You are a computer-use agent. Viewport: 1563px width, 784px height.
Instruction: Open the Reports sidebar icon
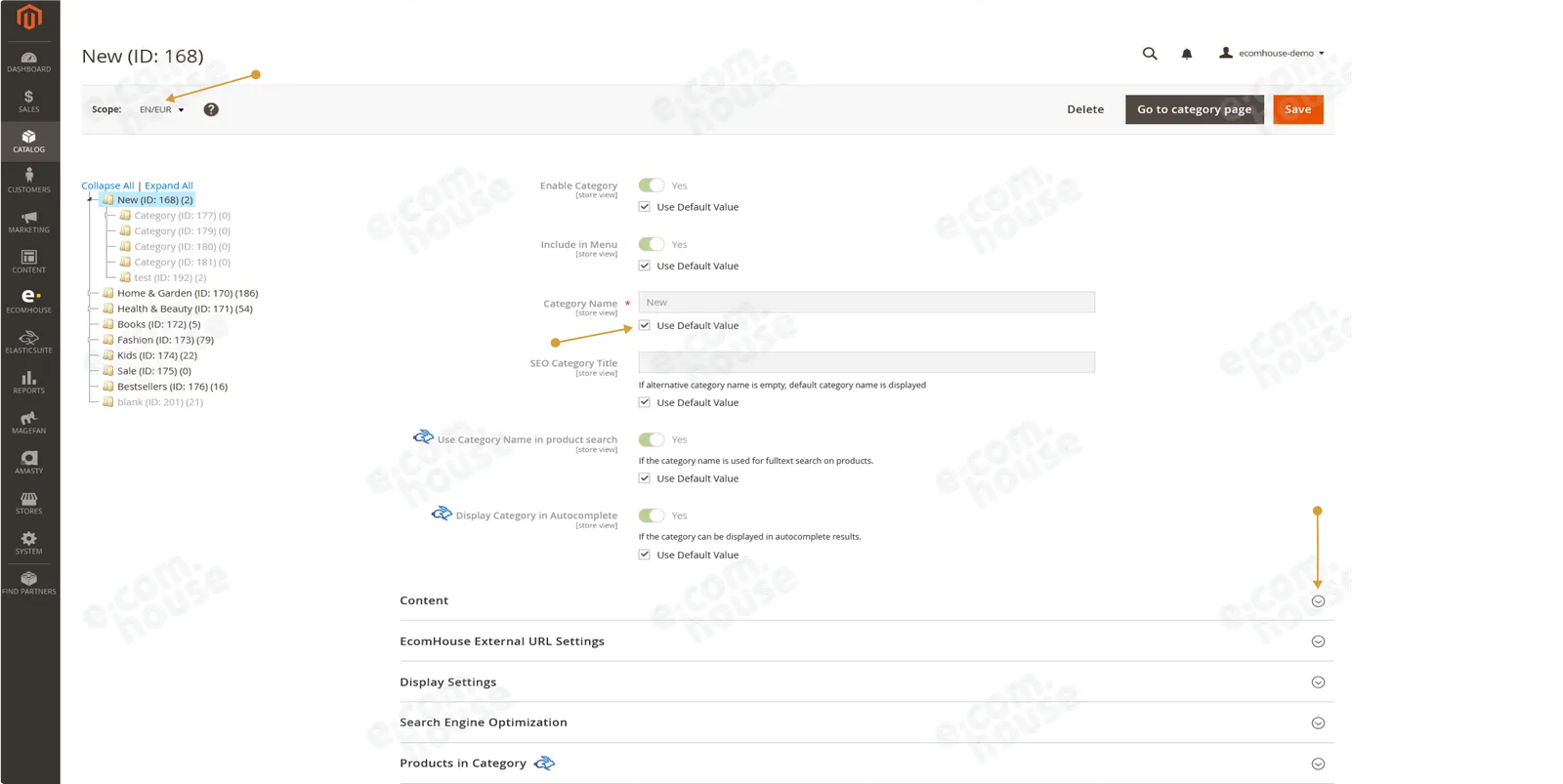click(x=29, y=382)
